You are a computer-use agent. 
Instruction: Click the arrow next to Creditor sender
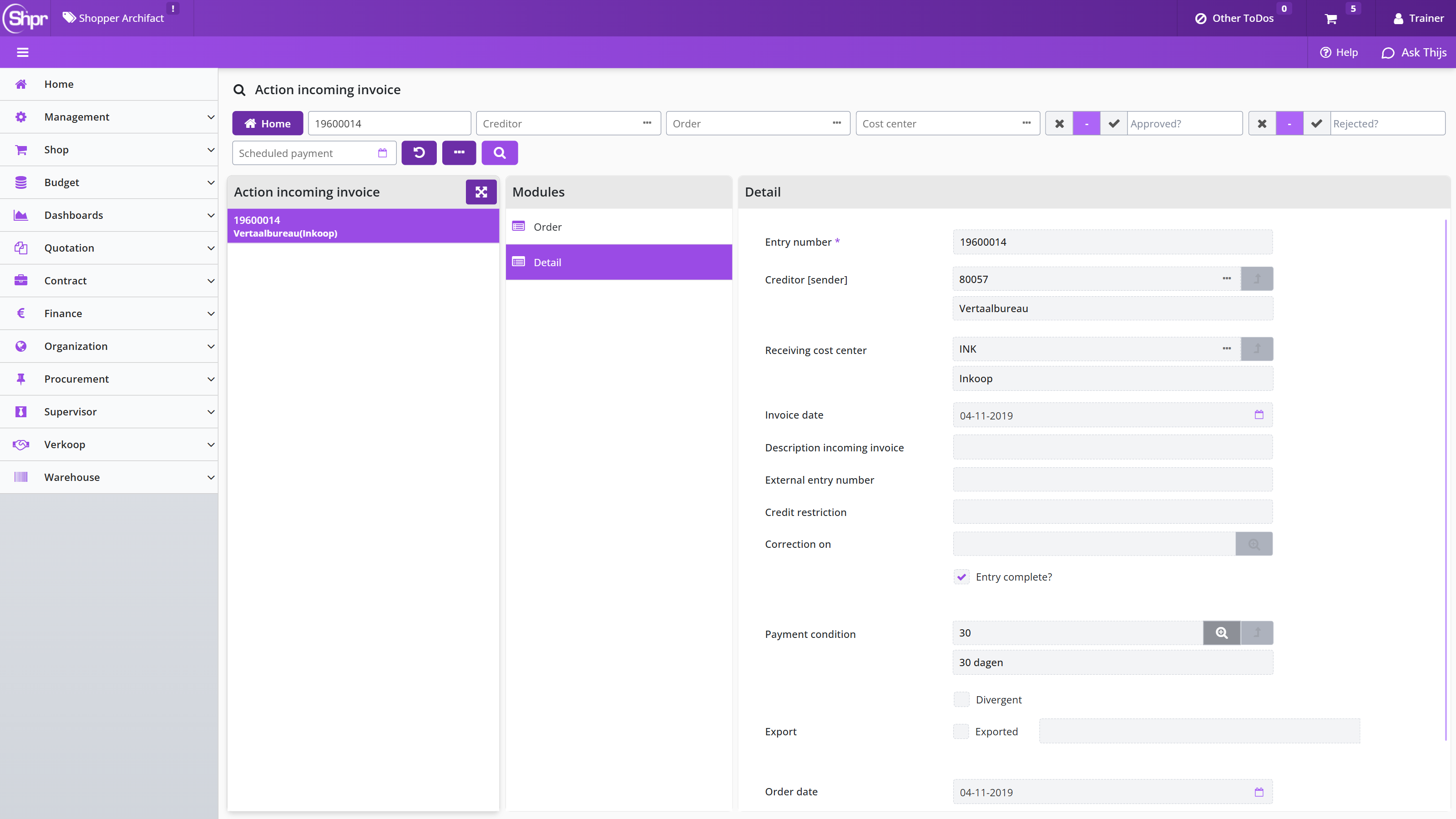tap(1257, 278)
